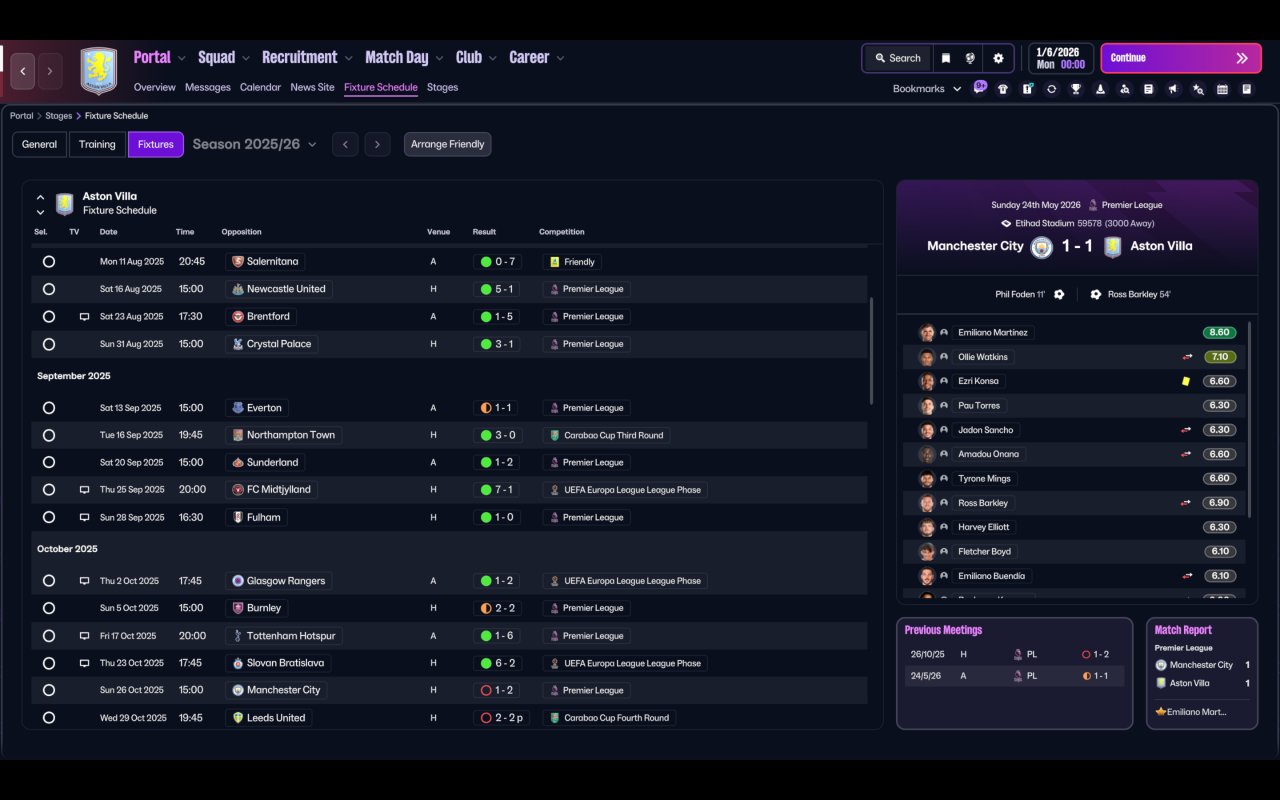The height and width of the screenshot is (800, 1280).
Task: Select the 26/10/25 previous meeting row
Action: coord(1014,654)
